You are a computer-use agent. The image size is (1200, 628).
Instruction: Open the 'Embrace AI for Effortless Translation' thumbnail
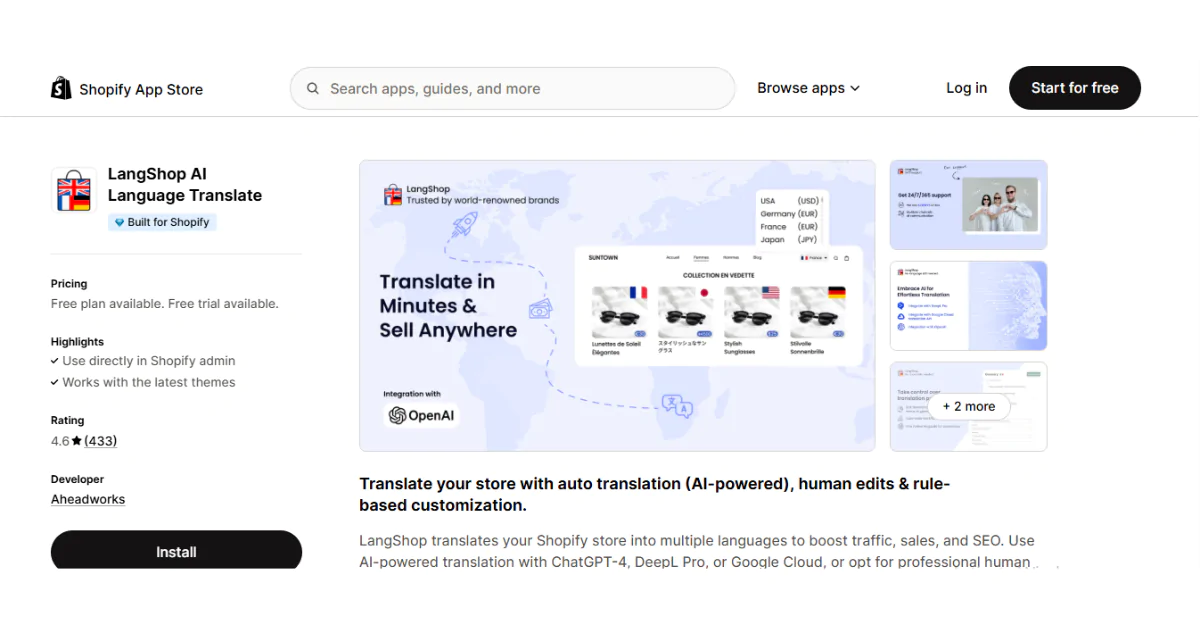point(968,306)
